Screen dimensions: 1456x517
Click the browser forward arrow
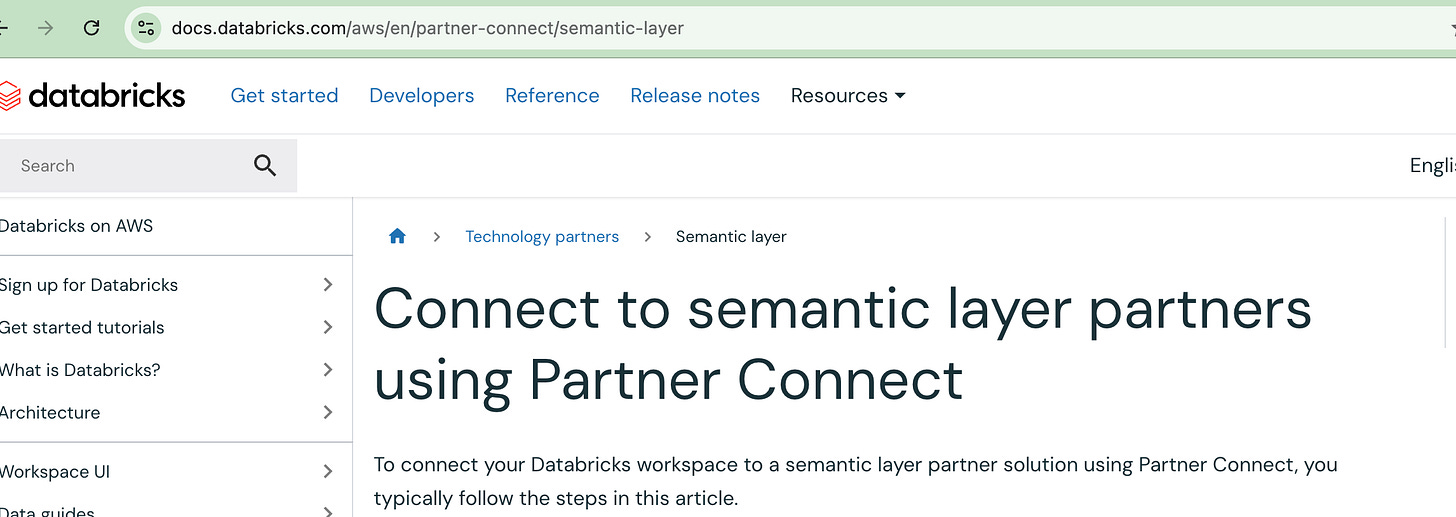(x=45, y=28)
